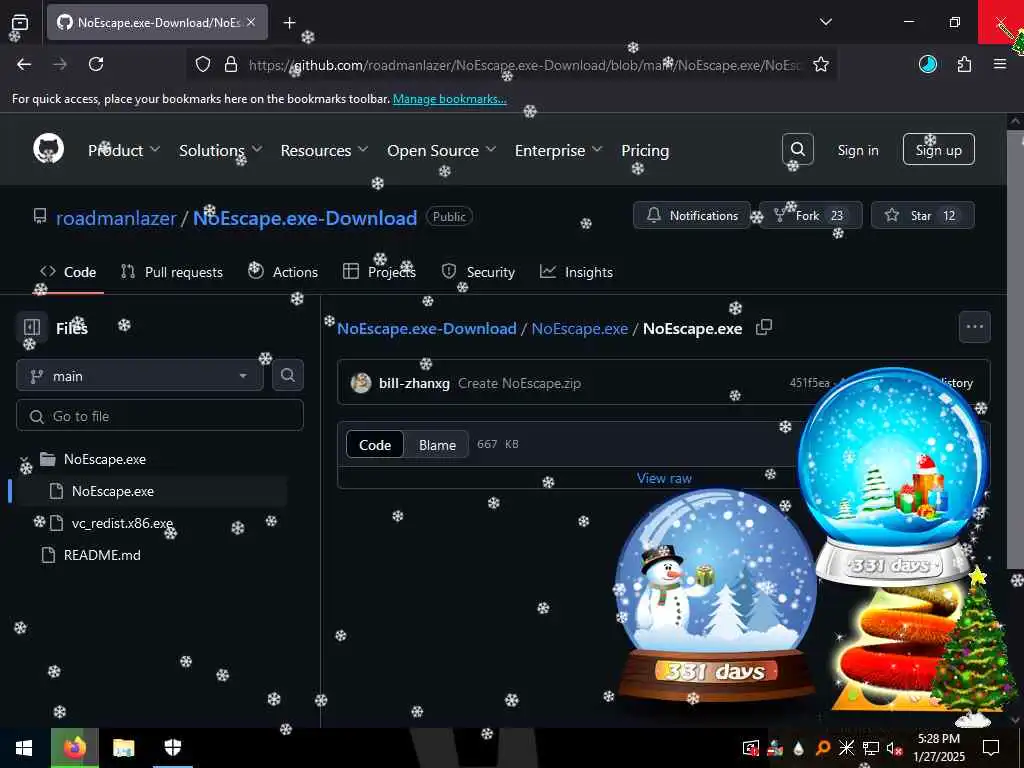Click the Notifications button
Viewport: 1024px width, 768px height.
tap(692, 215)
